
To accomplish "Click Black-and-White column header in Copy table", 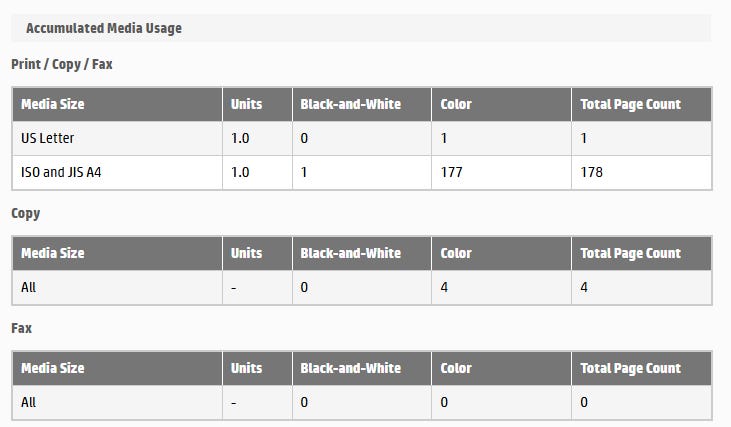I will [350, 253].
